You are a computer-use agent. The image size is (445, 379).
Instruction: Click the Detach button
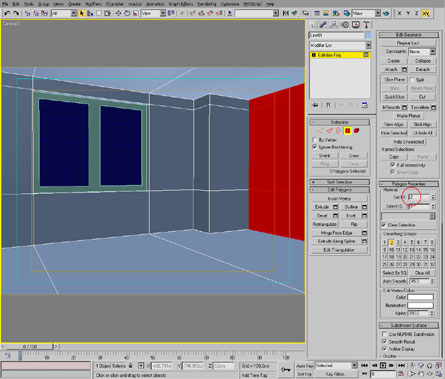coord(423,69)
